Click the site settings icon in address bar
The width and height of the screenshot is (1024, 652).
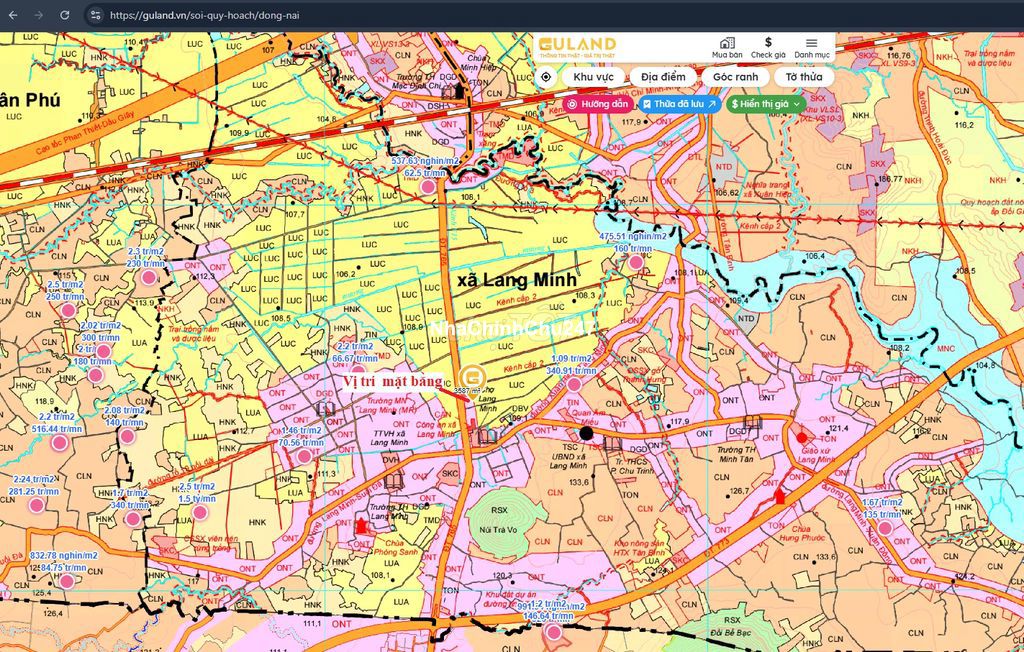click(x=95, y=15)
